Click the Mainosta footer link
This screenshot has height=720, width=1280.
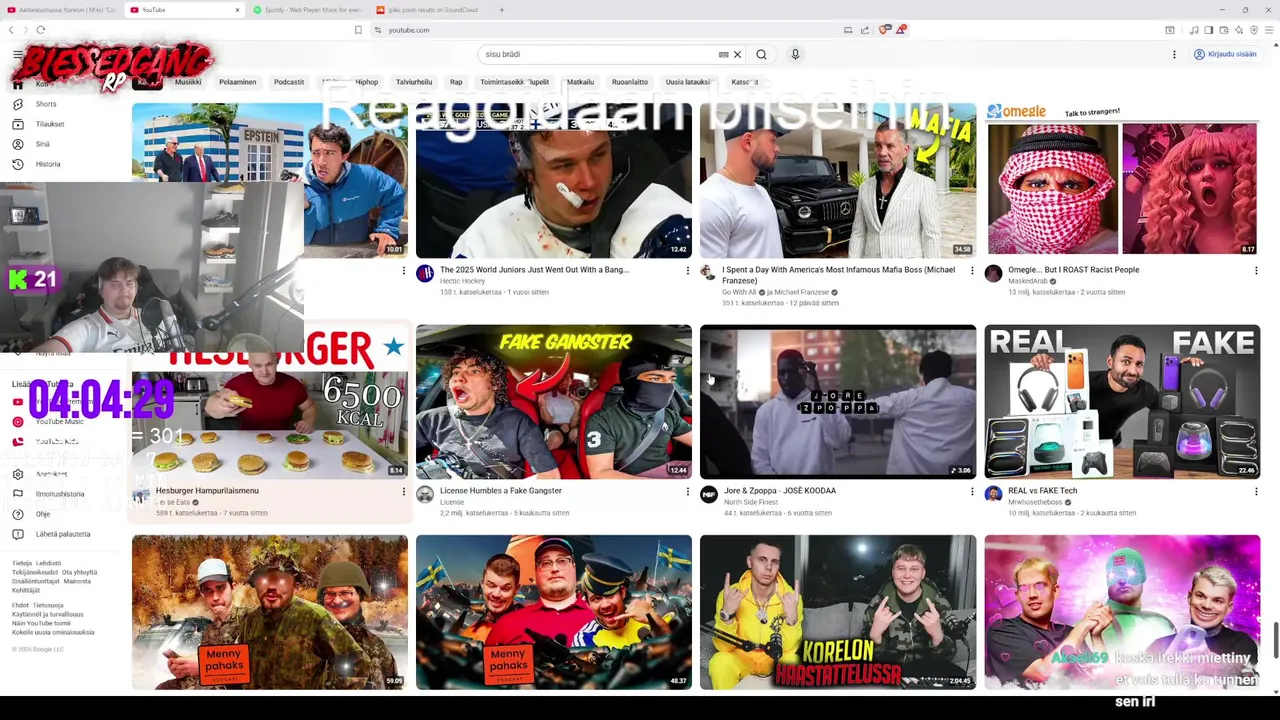click(x=77, y=581)
